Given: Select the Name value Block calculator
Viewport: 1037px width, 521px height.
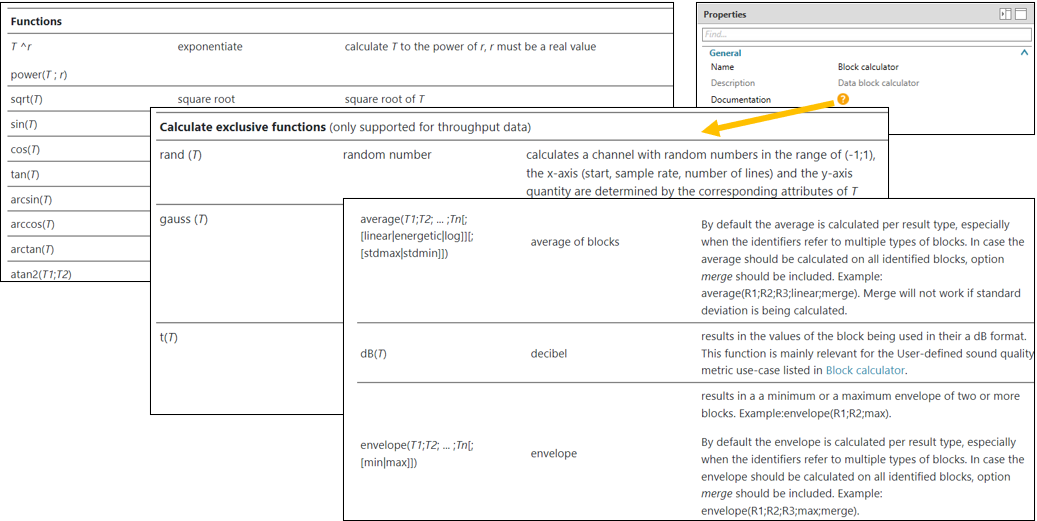Looking at the screenshot, I should pos(868,67).
